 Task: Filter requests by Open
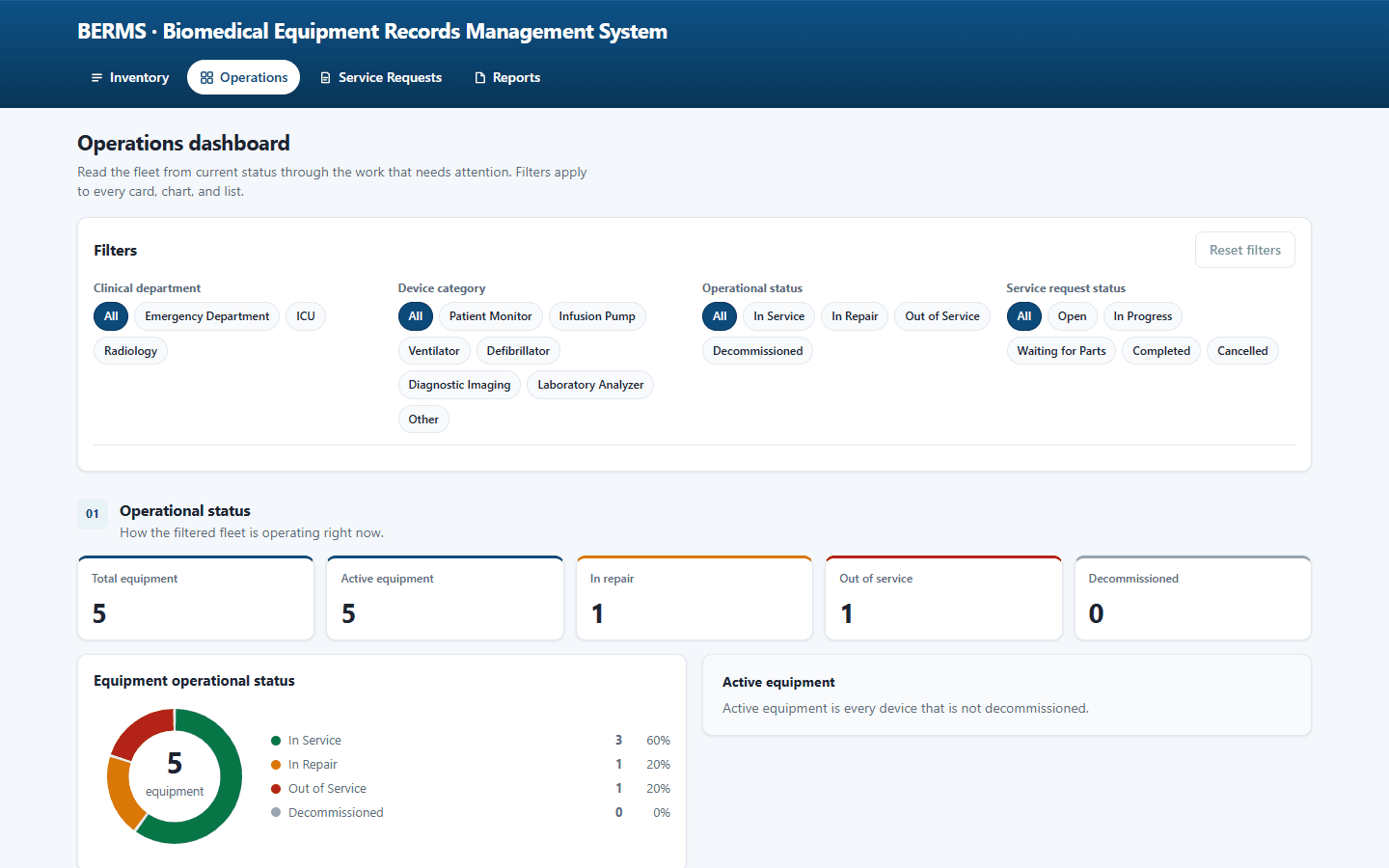click(x=1072, y=316)
